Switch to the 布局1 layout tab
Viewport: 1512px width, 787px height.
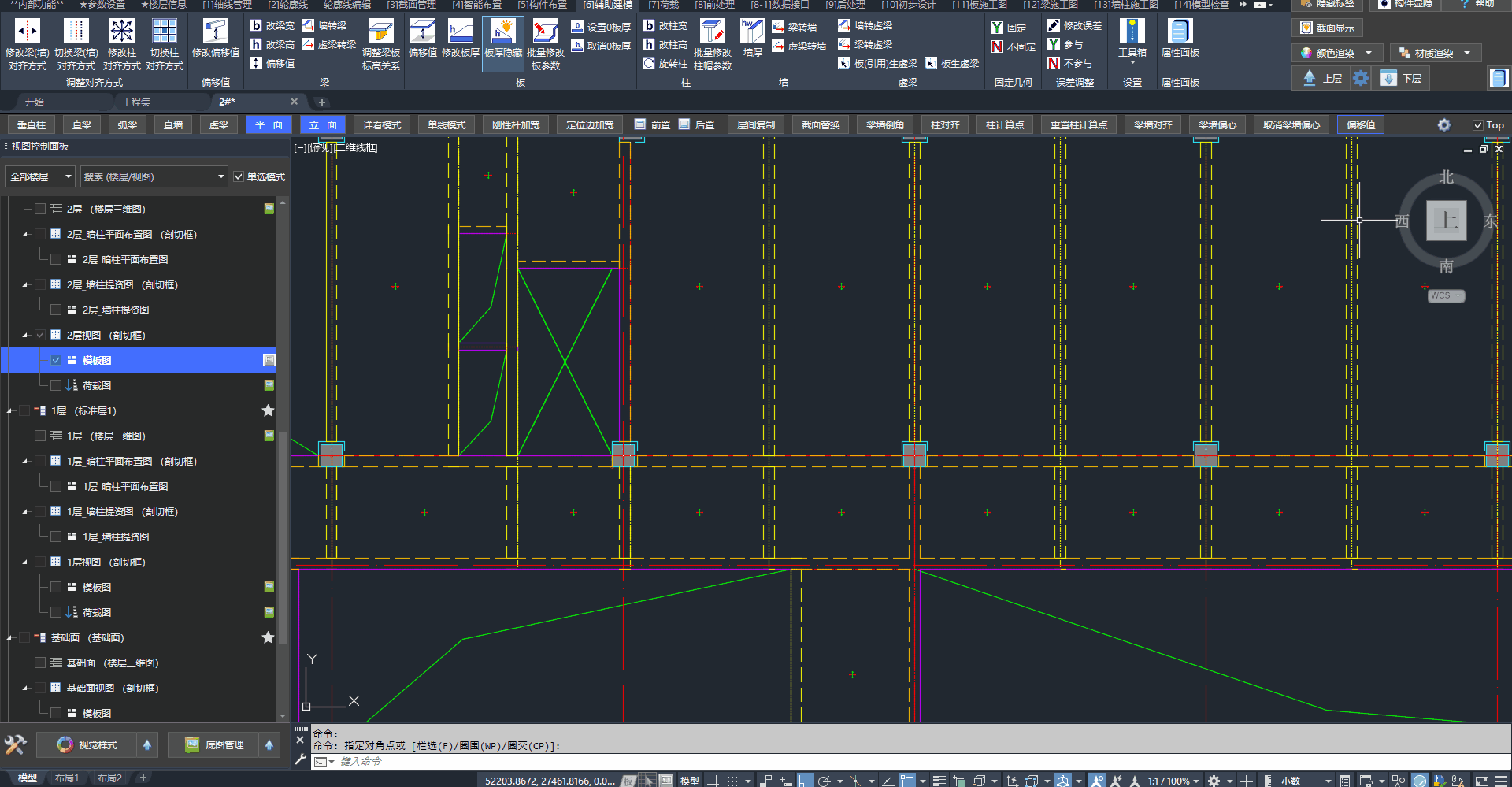[67, 778]
